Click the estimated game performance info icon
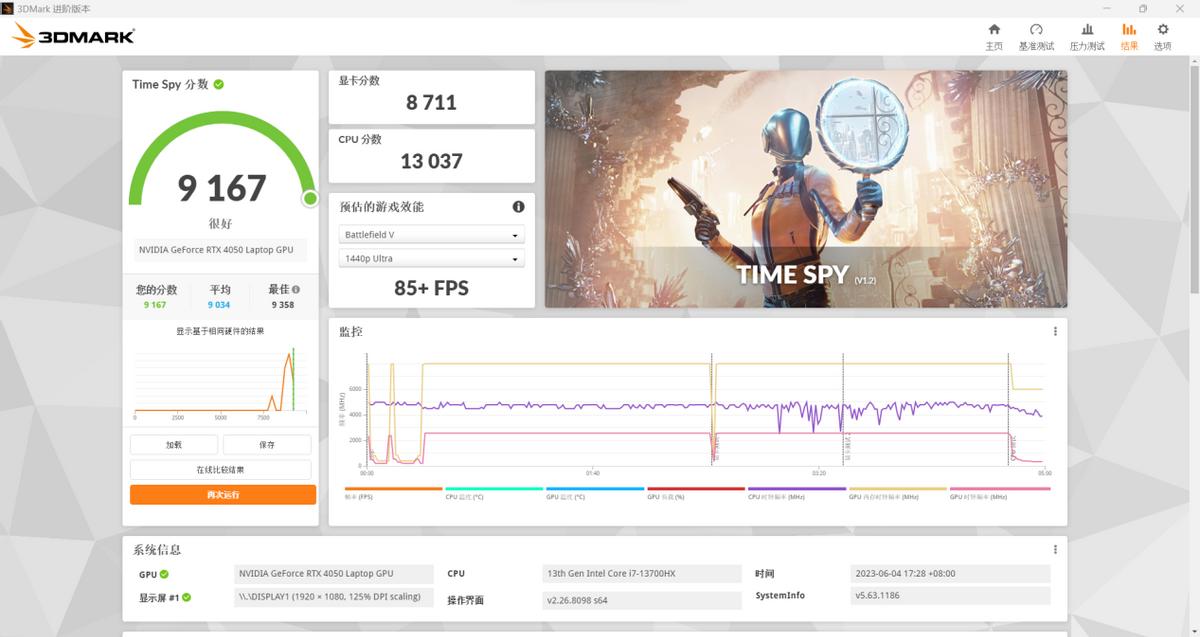The width and height of the screenshot is (1200, 637). [x=517, y=207]
